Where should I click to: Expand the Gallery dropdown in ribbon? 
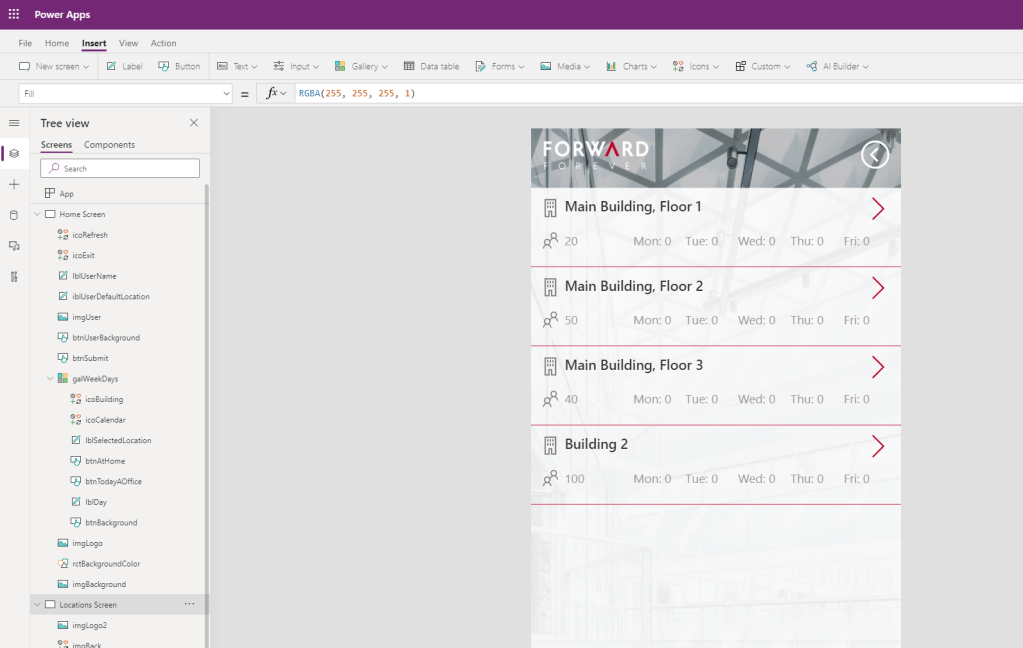[x=362, y=67]
